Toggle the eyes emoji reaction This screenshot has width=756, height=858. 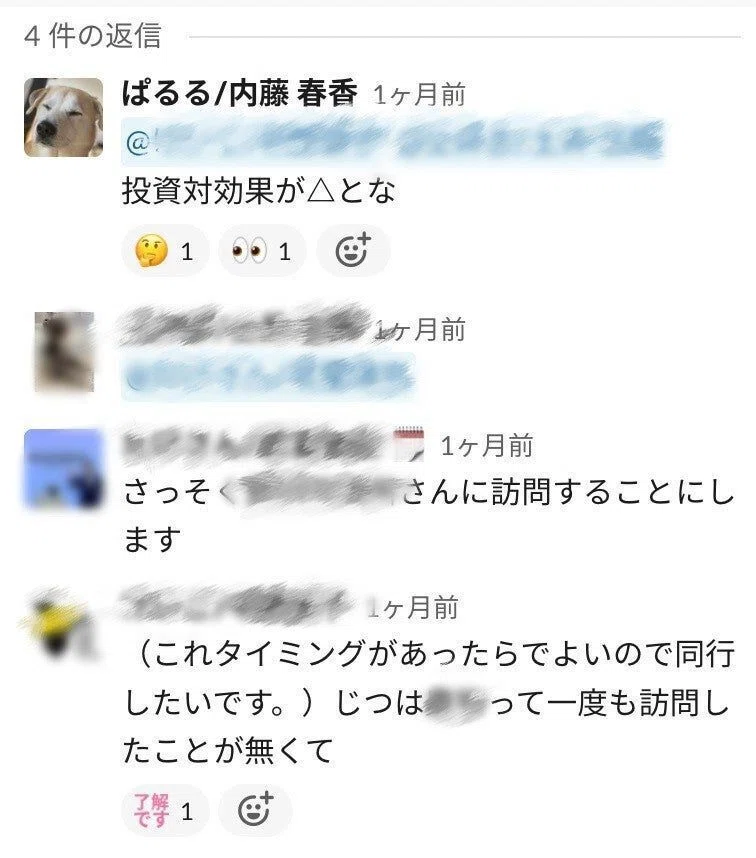tap(262, 251)
